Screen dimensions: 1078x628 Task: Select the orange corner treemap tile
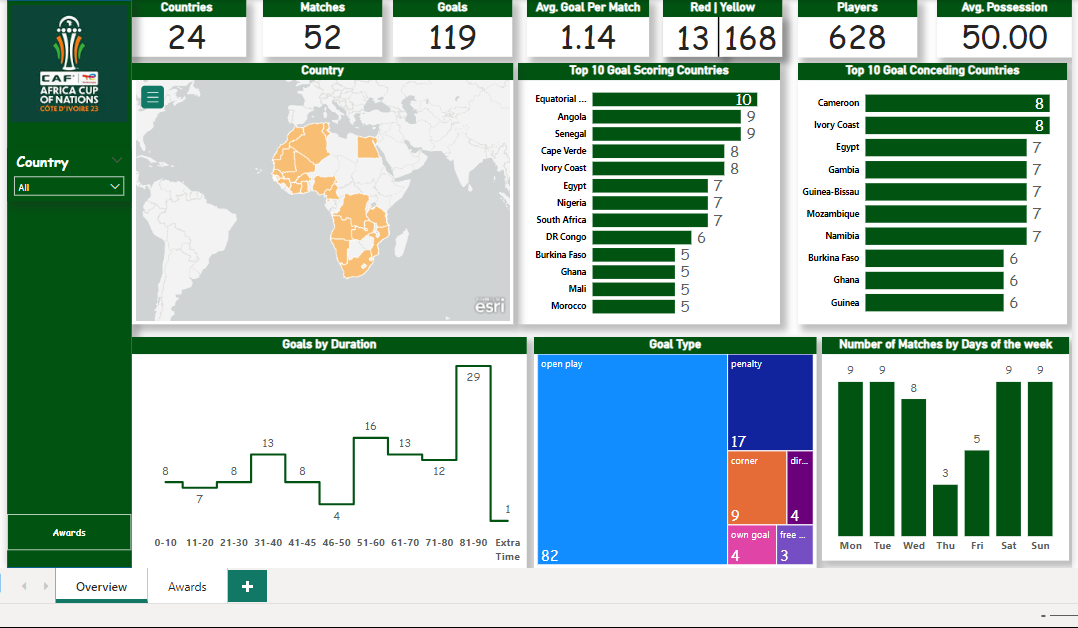click(756, 488)
